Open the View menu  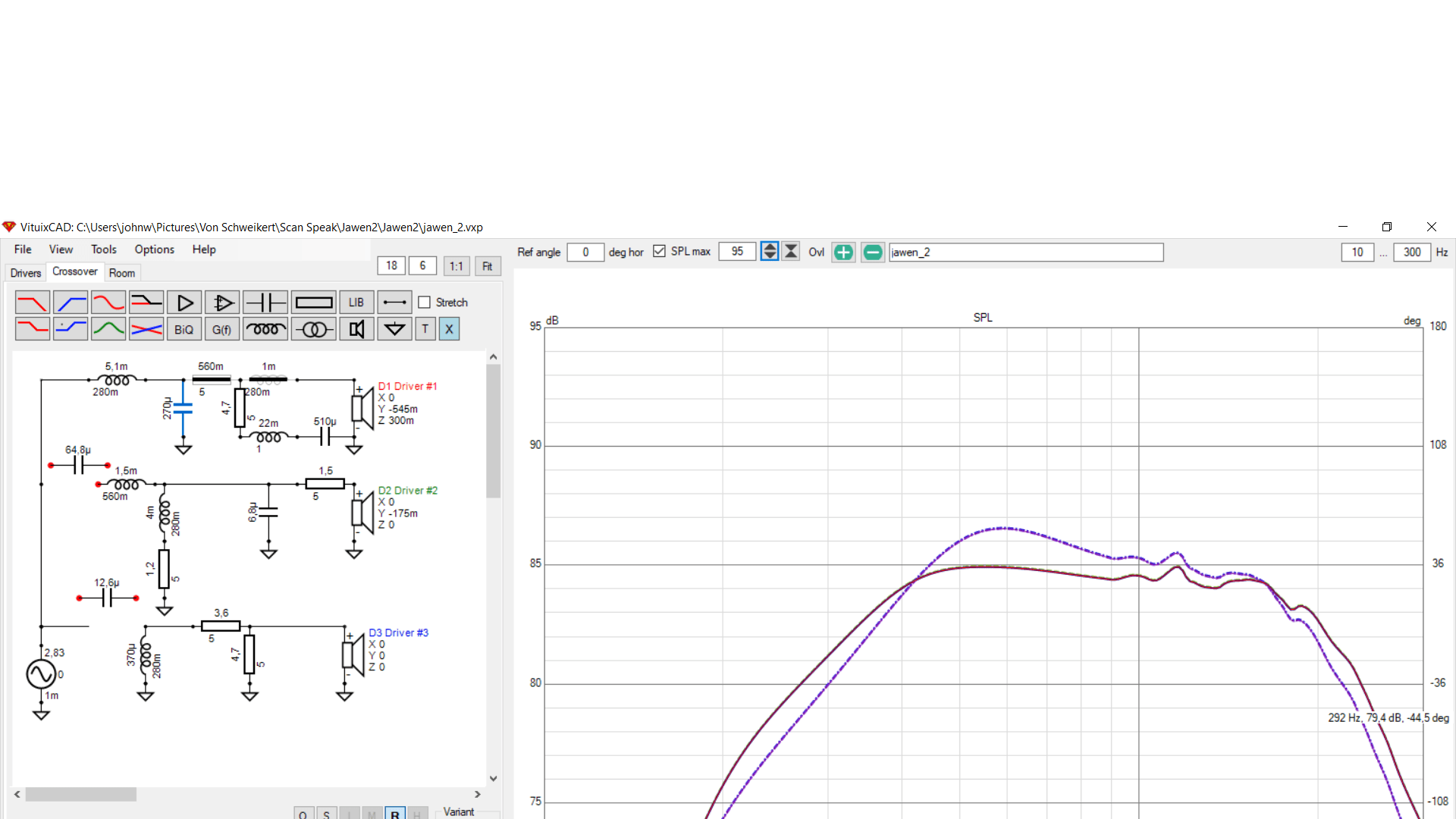point(61,249)
